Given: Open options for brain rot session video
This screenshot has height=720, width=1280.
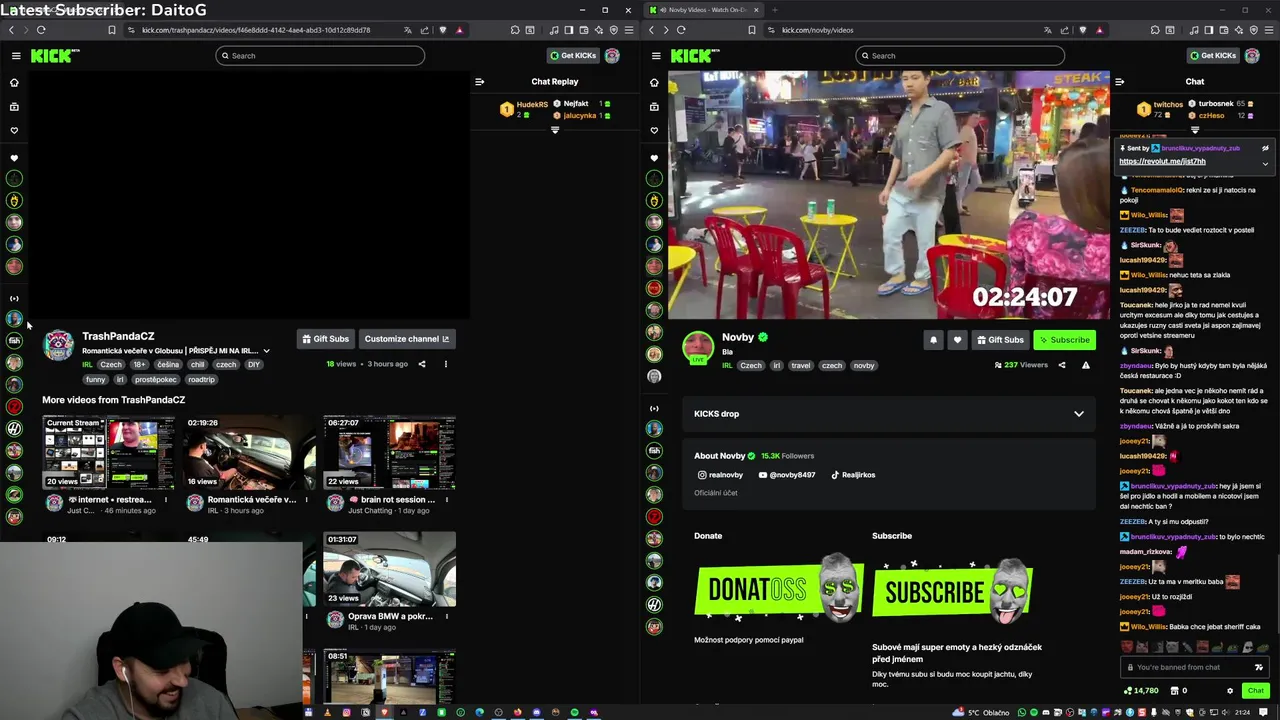Looking at the screenshot, I should point(447,500).
